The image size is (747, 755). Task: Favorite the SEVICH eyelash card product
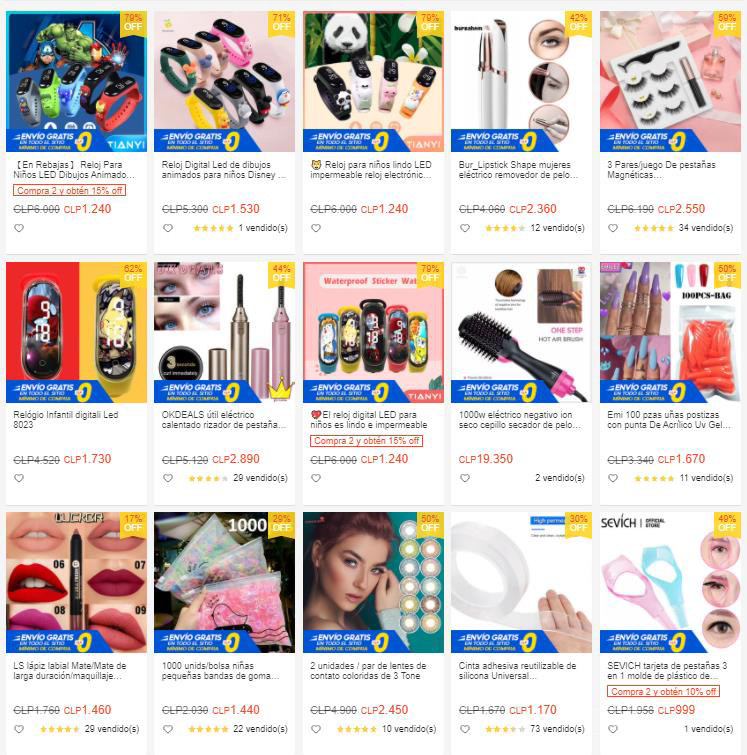point(613,729)
